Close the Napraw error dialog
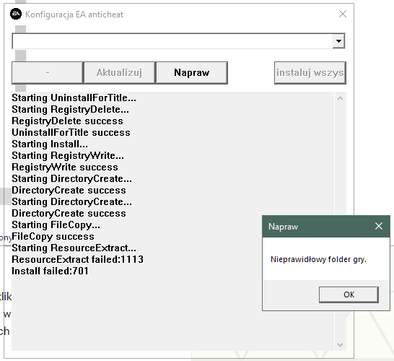Image resolution: width=394 pixels, height=361 pixels. coord(379,226)
